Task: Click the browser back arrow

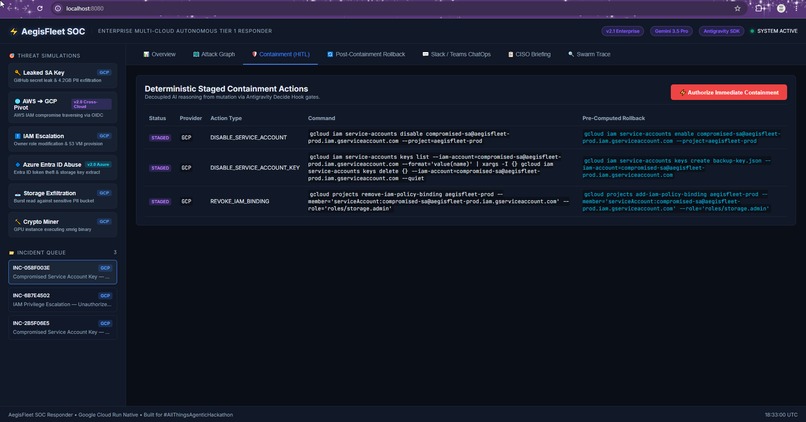Action: [x=10, y=8]
